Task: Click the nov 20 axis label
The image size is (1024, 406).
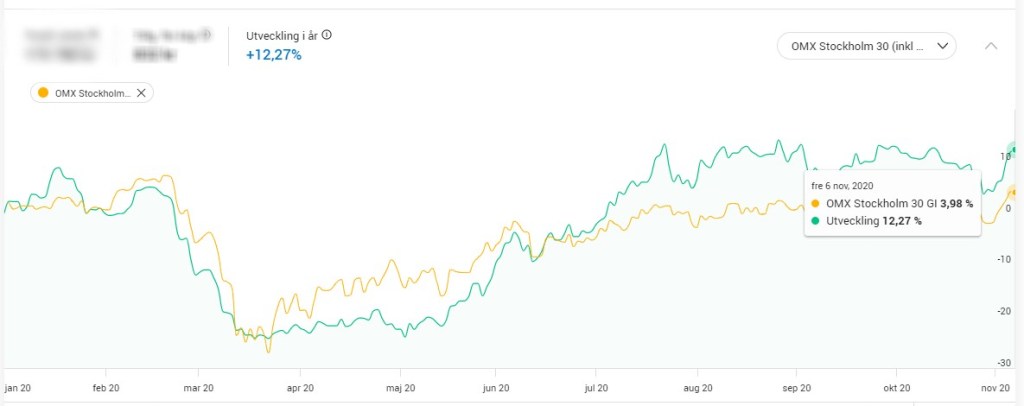Action: click(x=993, y=388)
